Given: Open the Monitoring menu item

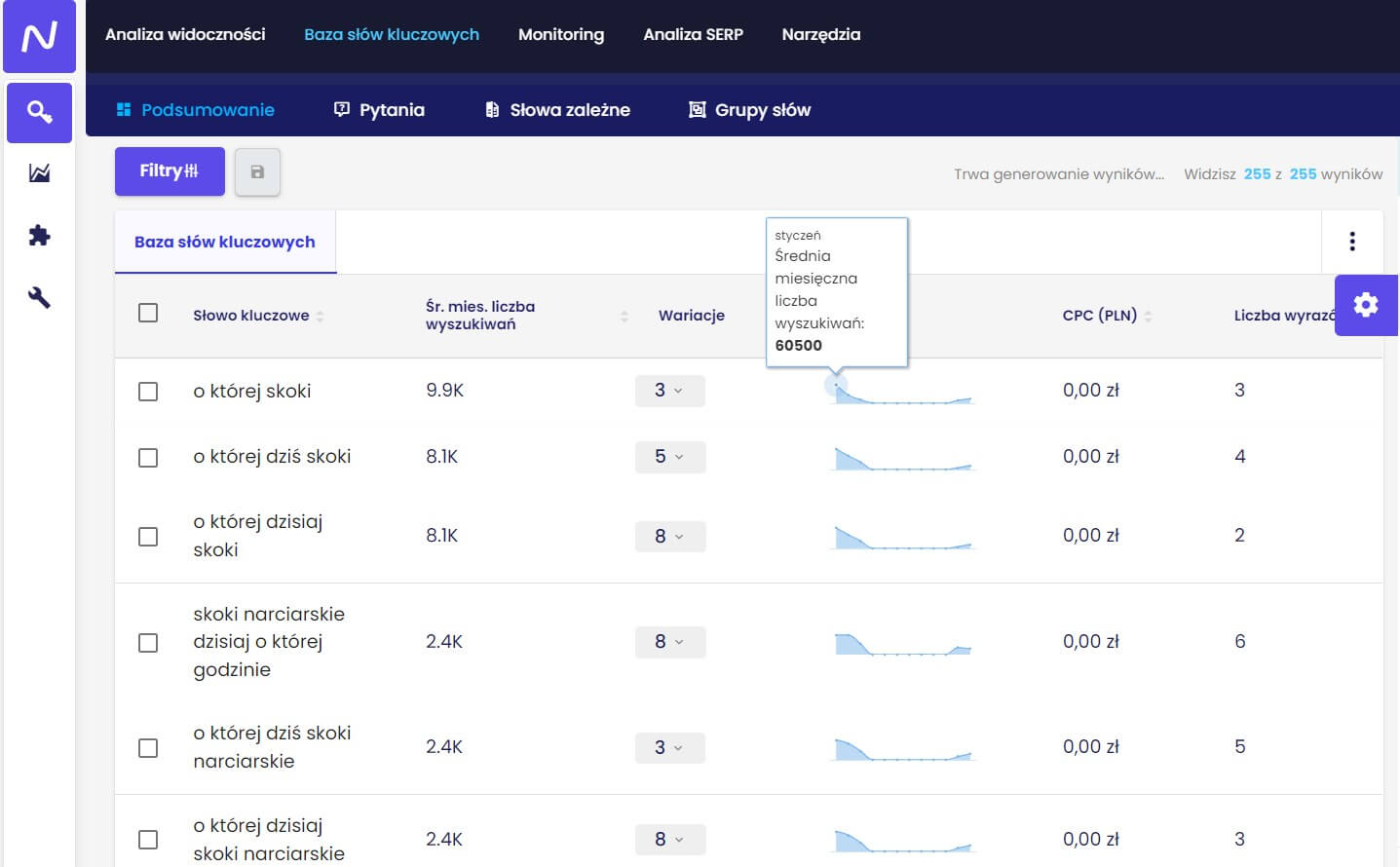Looking at the screenshot, I should (560, 35).
